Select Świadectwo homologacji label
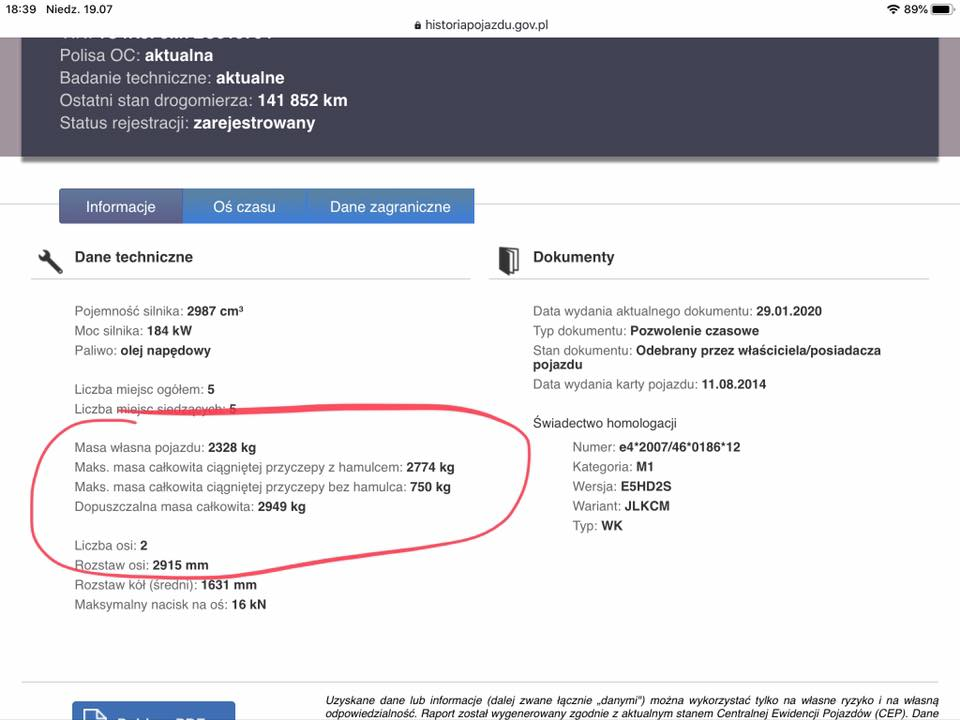 (x=604, y=423)
